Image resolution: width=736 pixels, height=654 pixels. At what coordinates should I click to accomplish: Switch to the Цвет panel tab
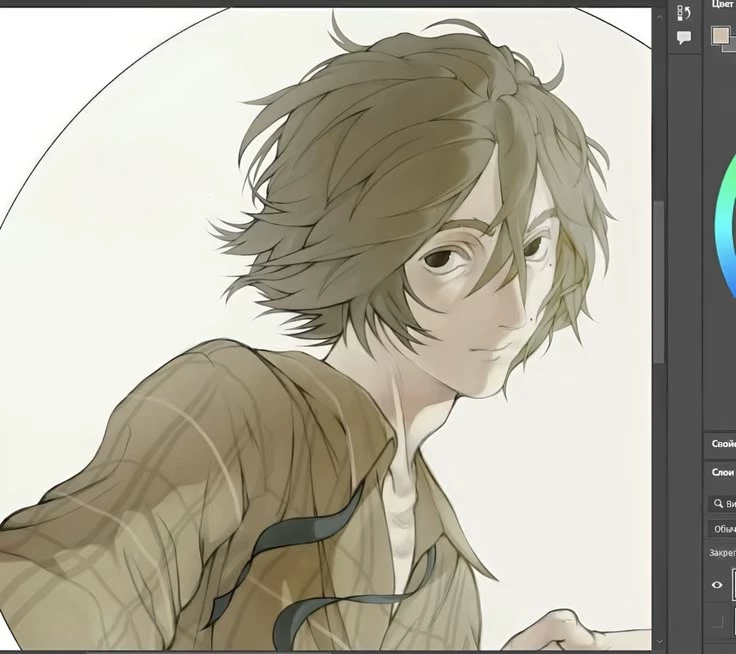coord(723,4)
